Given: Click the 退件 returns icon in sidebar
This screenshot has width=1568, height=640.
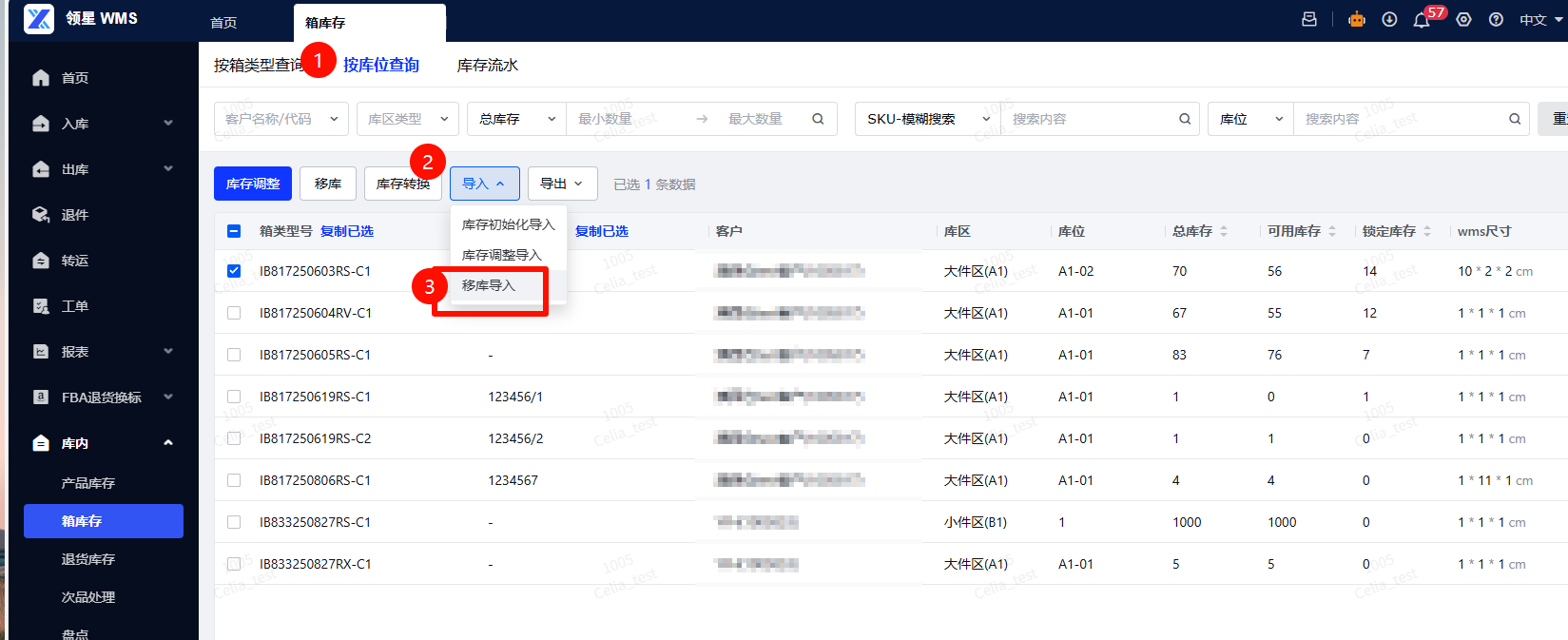Looking at the screenshot, I should (41, 215).
